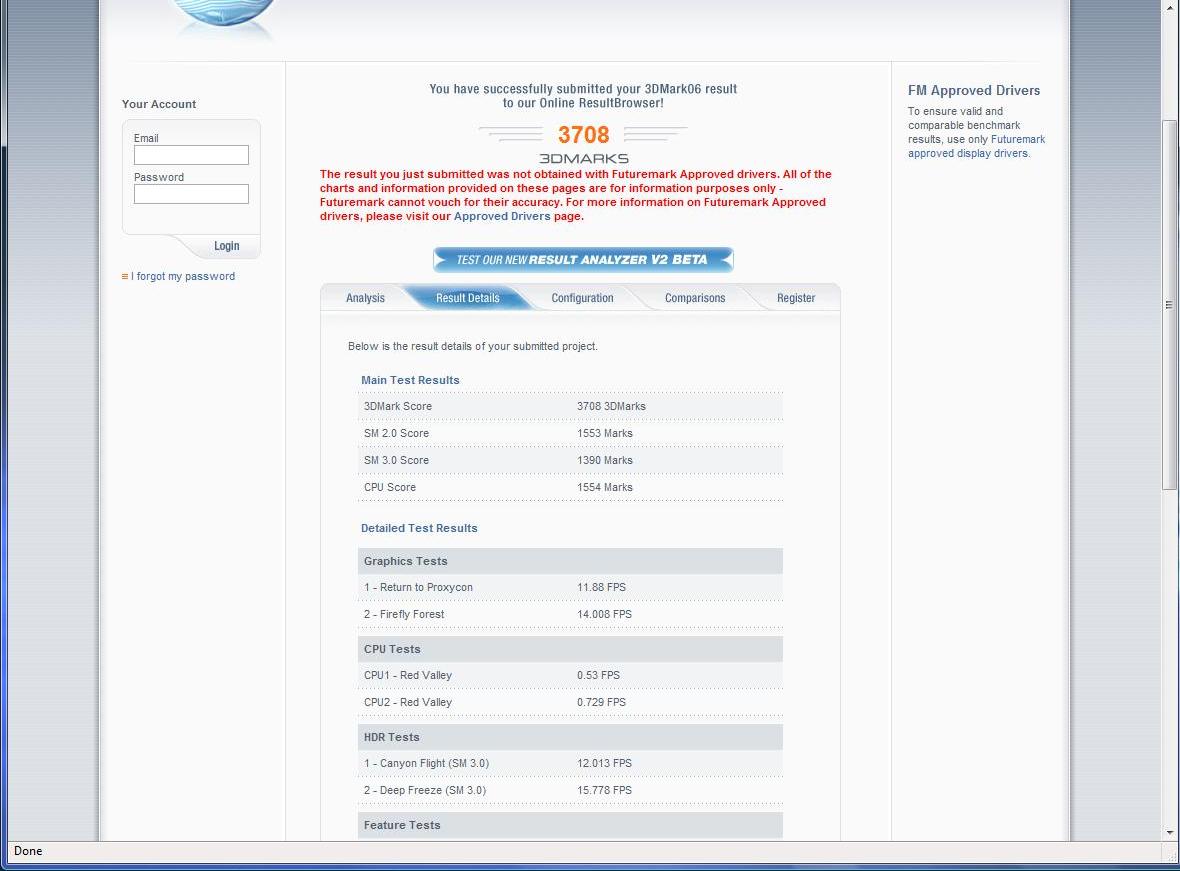The height and width of the screenshot is (871, 1180).
Task: Open the 'I forgot my password' link
Action: point(183,276)
